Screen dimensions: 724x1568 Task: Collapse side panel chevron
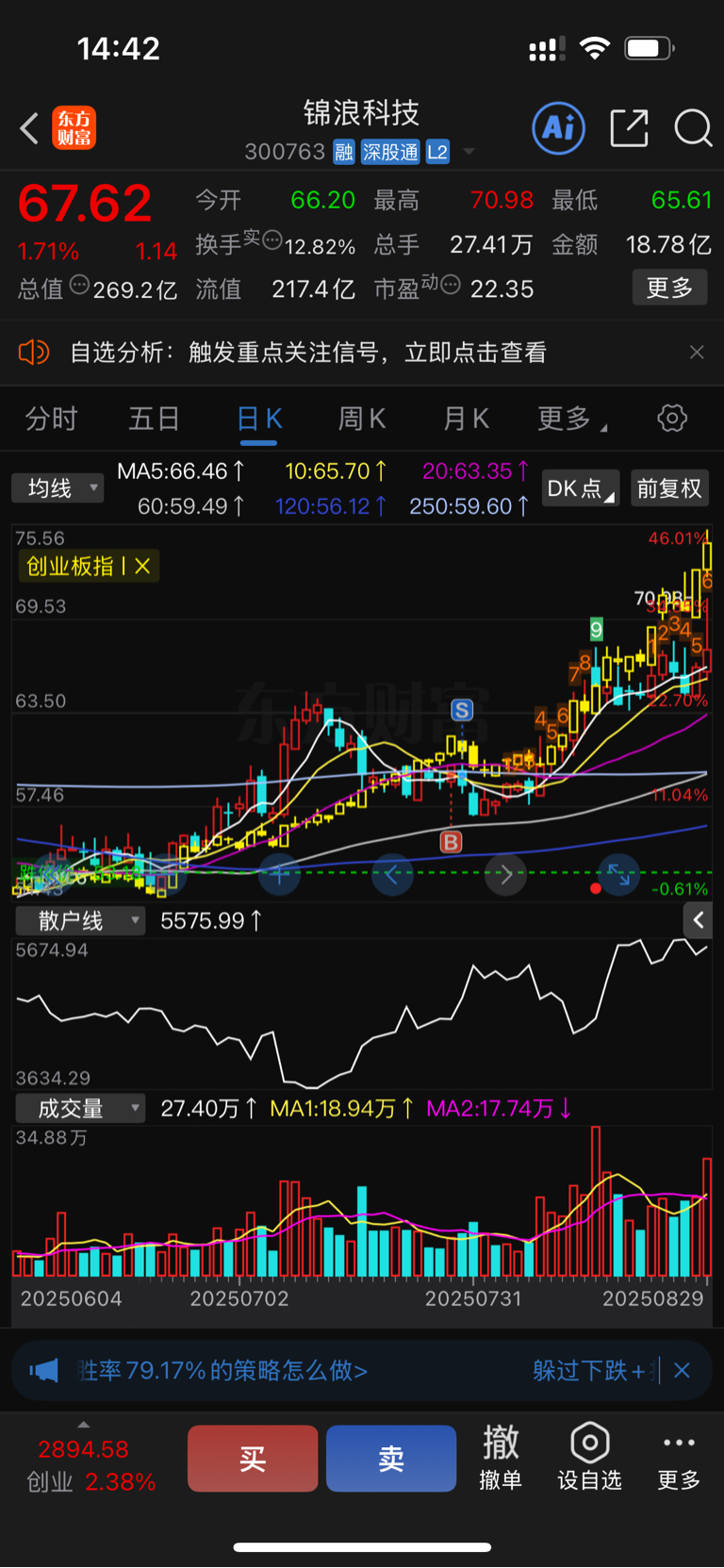coord(698,920)
